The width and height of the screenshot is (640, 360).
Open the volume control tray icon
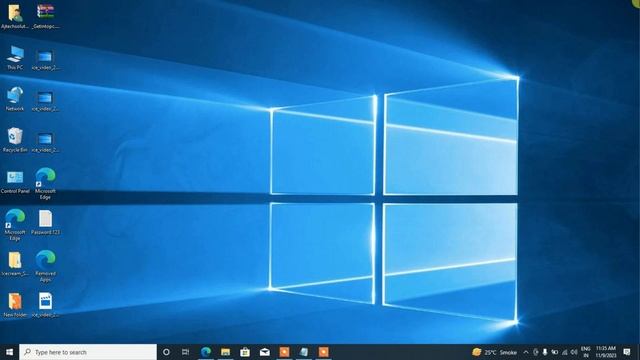coord(574,352)
